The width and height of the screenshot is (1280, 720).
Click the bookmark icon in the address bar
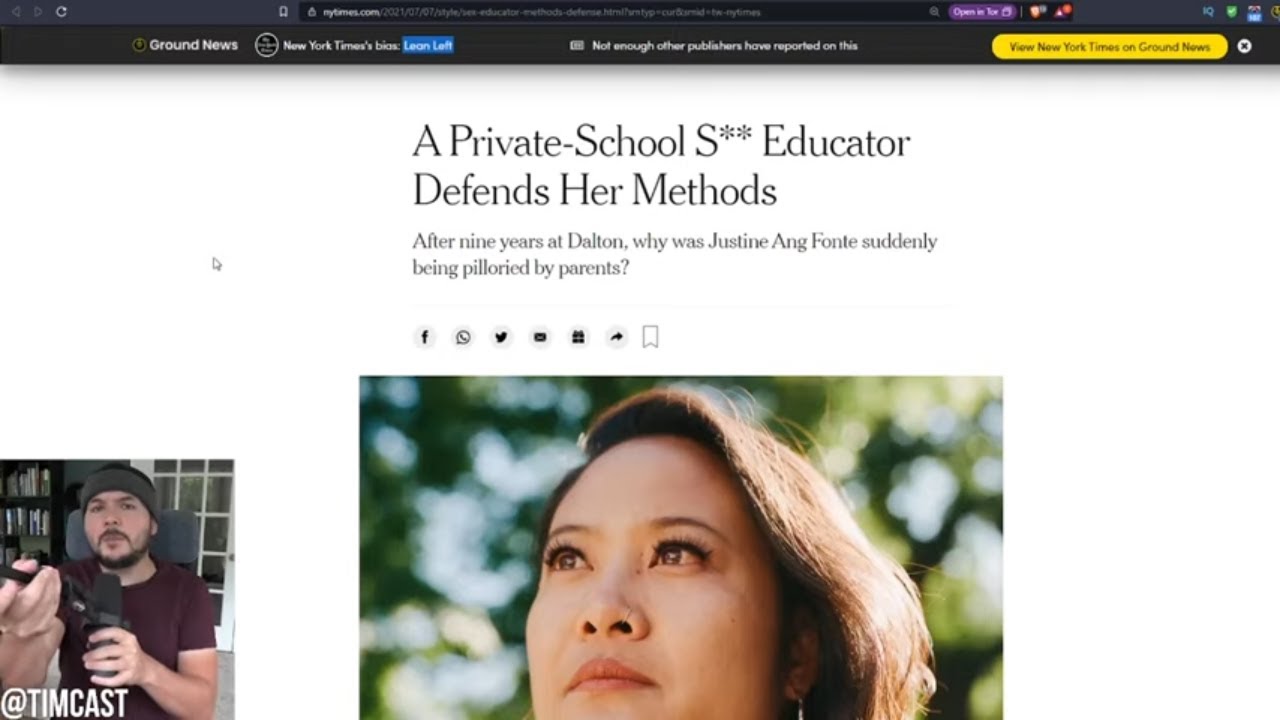tap(283, 12)
